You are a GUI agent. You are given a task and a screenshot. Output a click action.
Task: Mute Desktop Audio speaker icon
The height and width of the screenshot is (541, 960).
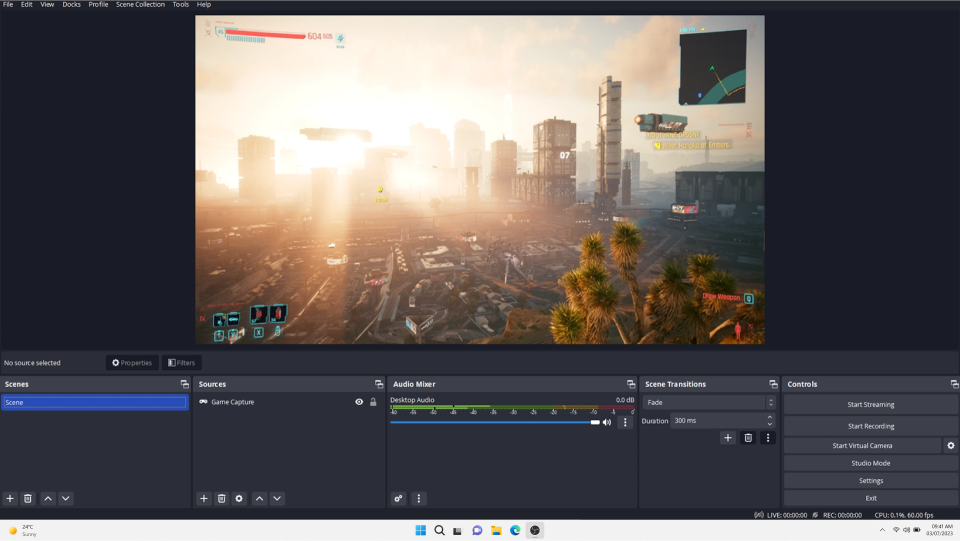click(607, 422)
